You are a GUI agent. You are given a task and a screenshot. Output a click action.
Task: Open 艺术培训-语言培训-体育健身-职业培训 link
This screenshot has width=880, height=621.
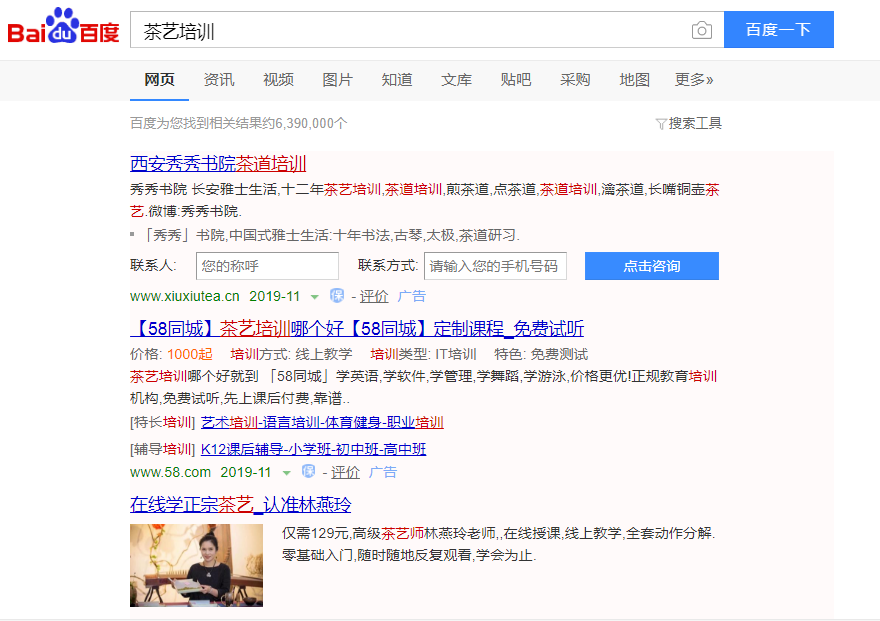[x=322, y=422]
